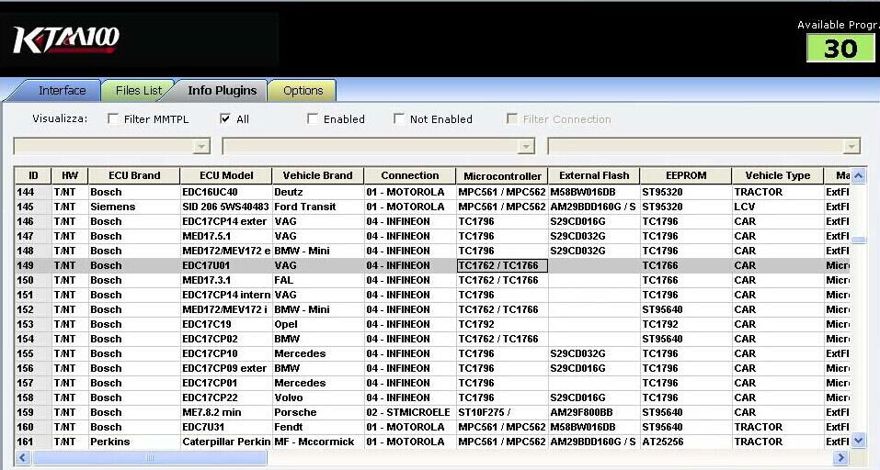Click the AM29F800BB flash cell
880x470 pixels.
[x=594, y=412]
